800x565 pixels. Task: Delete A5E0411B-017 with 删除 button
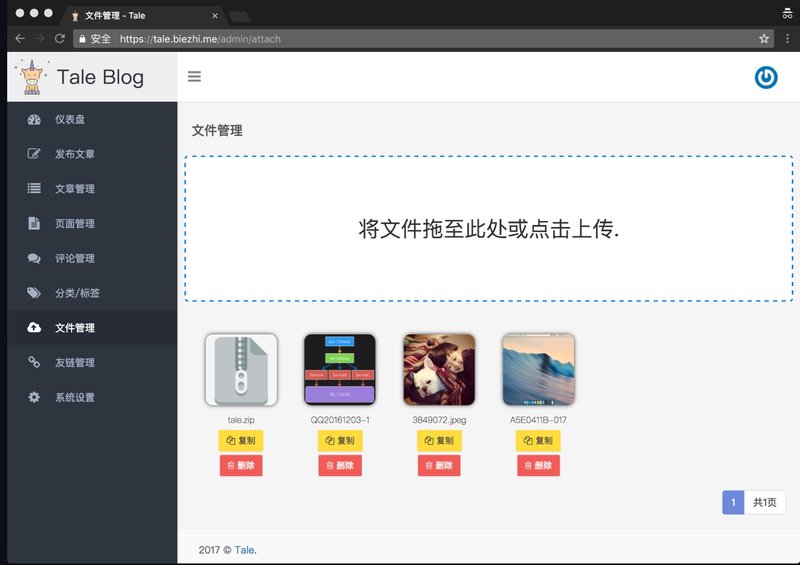538,465
